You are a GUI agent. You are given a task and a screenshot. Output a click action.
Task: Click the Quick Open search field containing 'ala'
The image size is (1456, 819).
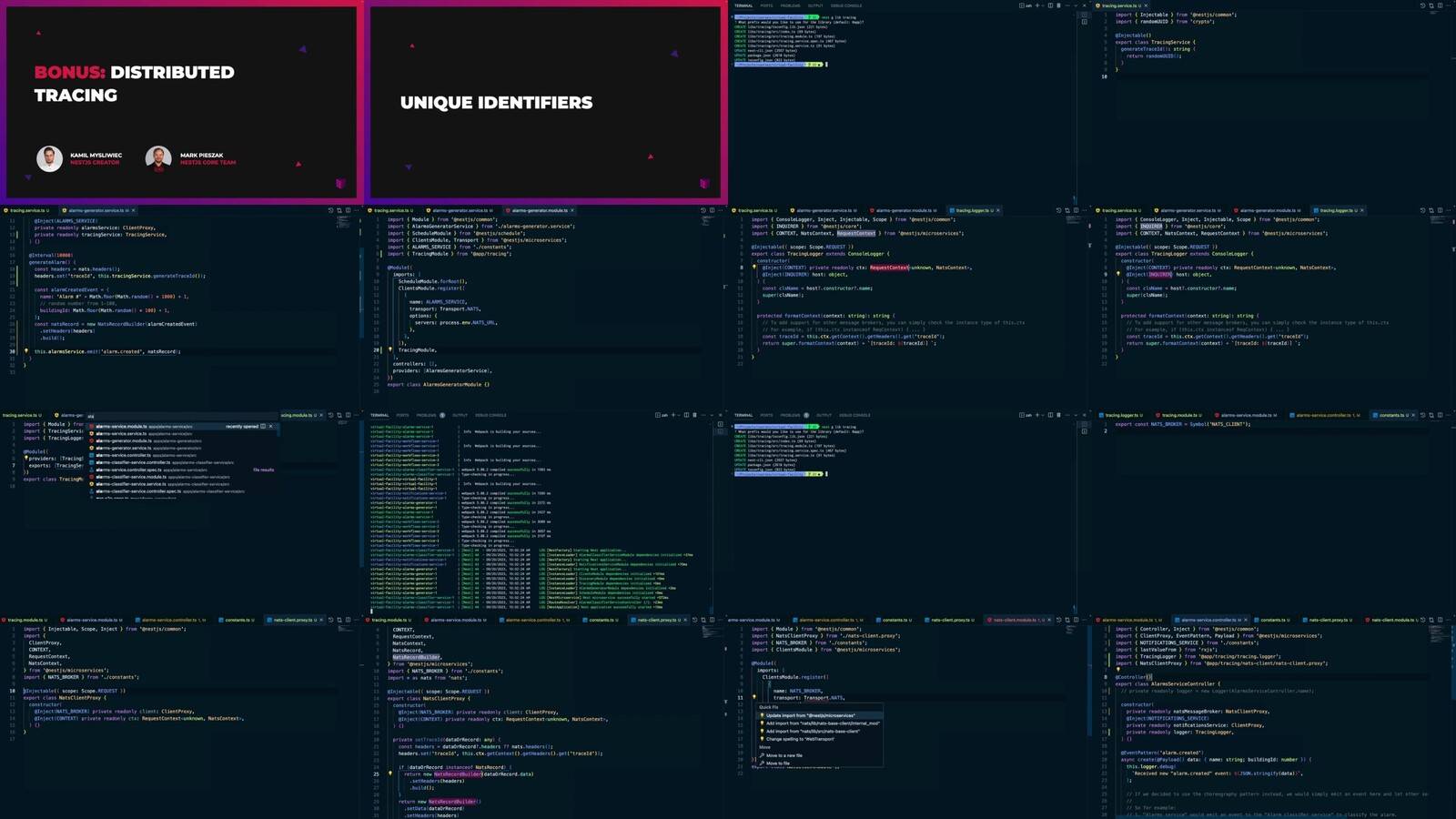tap(182, 417)
